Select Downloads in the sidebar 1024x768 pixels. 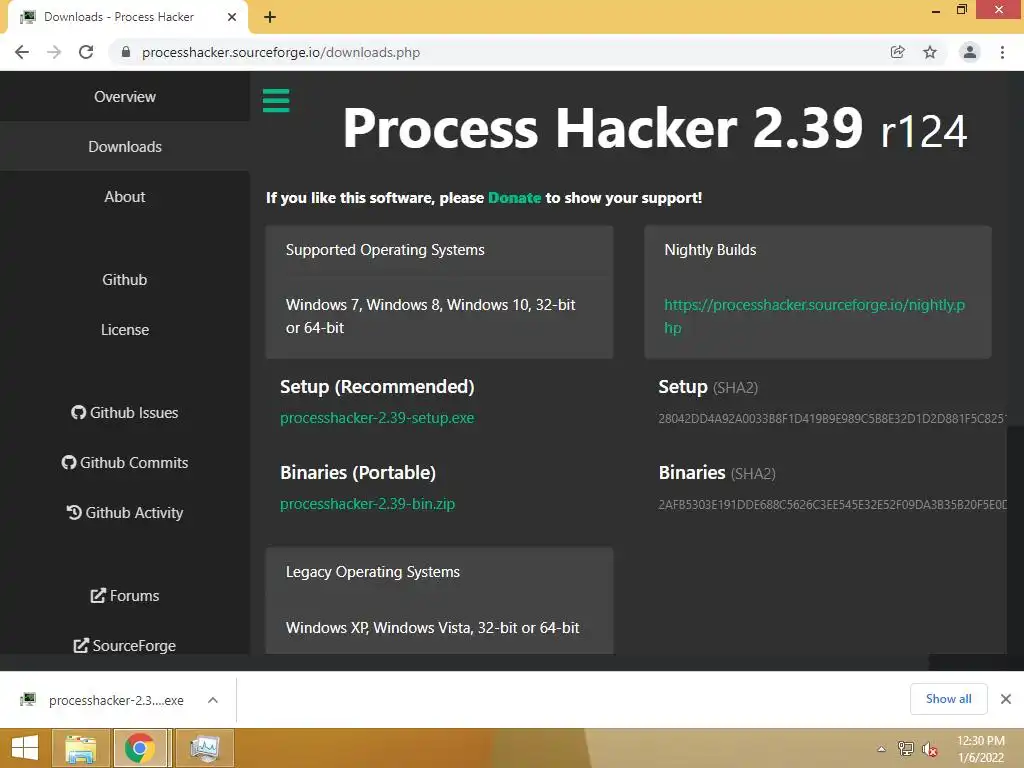(x=125, y=147)
